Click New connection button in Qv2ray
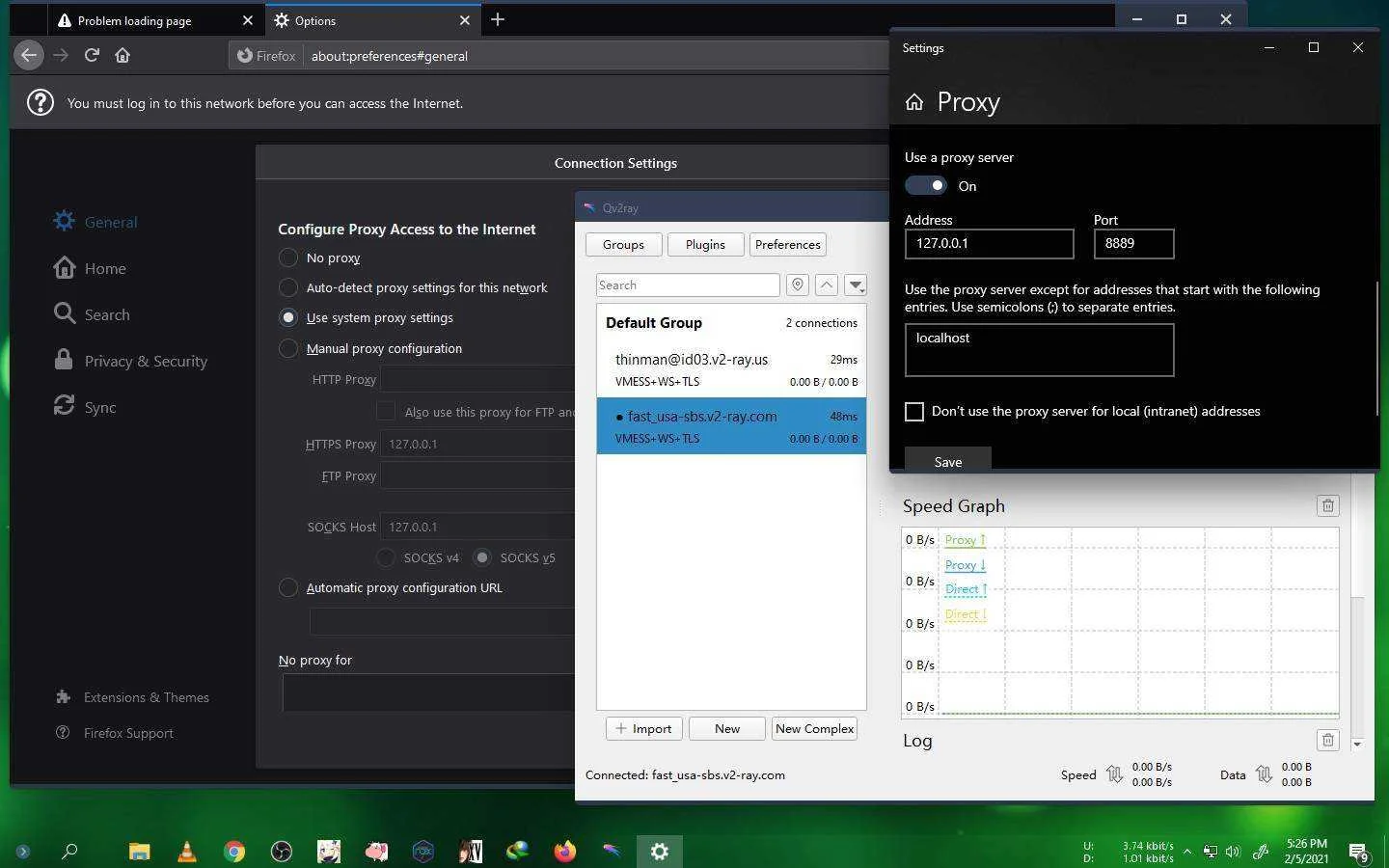The height and width of the screenshot is (868, 1389). 727,729
